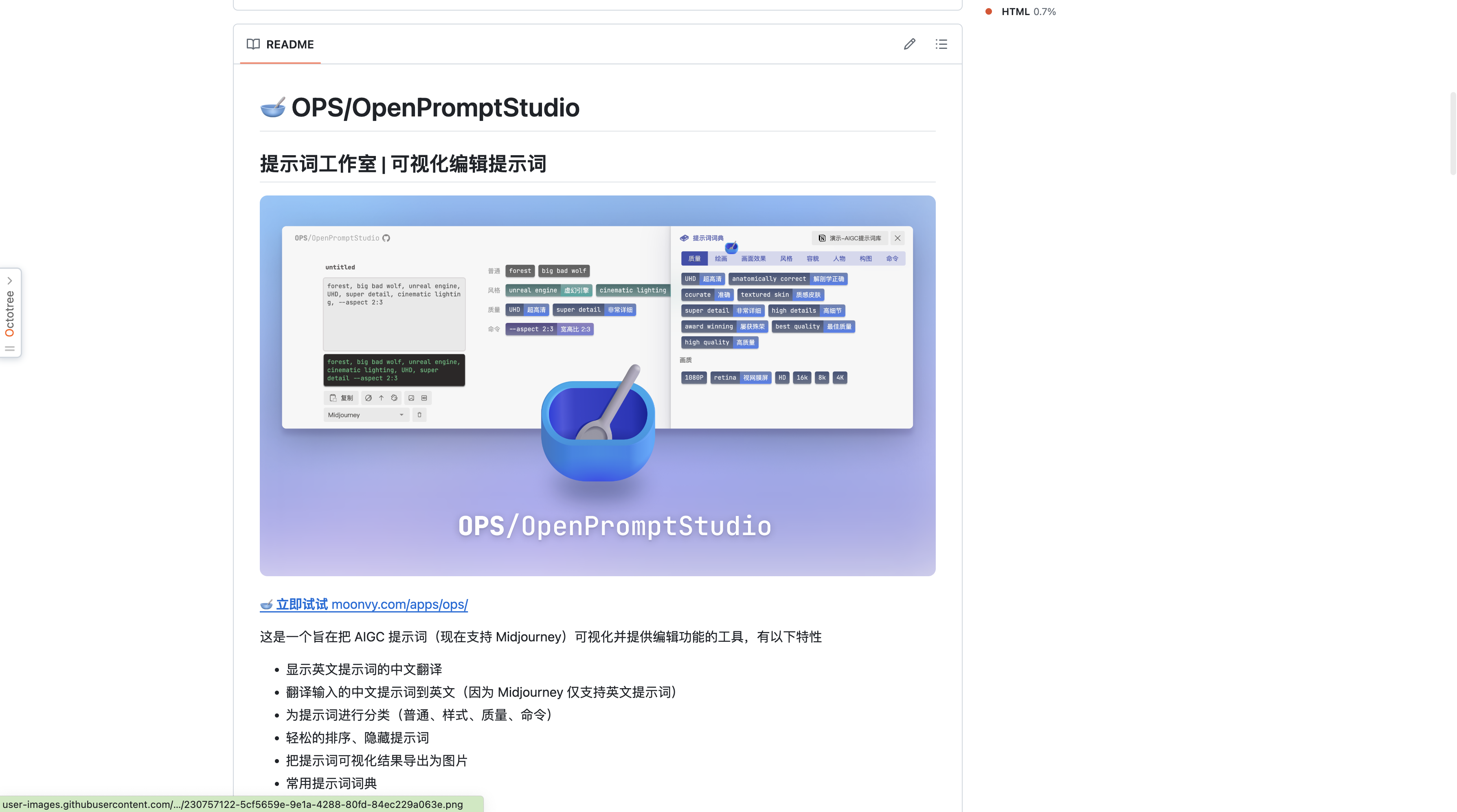The width and height of the screenshot is (1457, 812).
Task: Click the trash icon next to Midjourney
Action: click(419, 415)
